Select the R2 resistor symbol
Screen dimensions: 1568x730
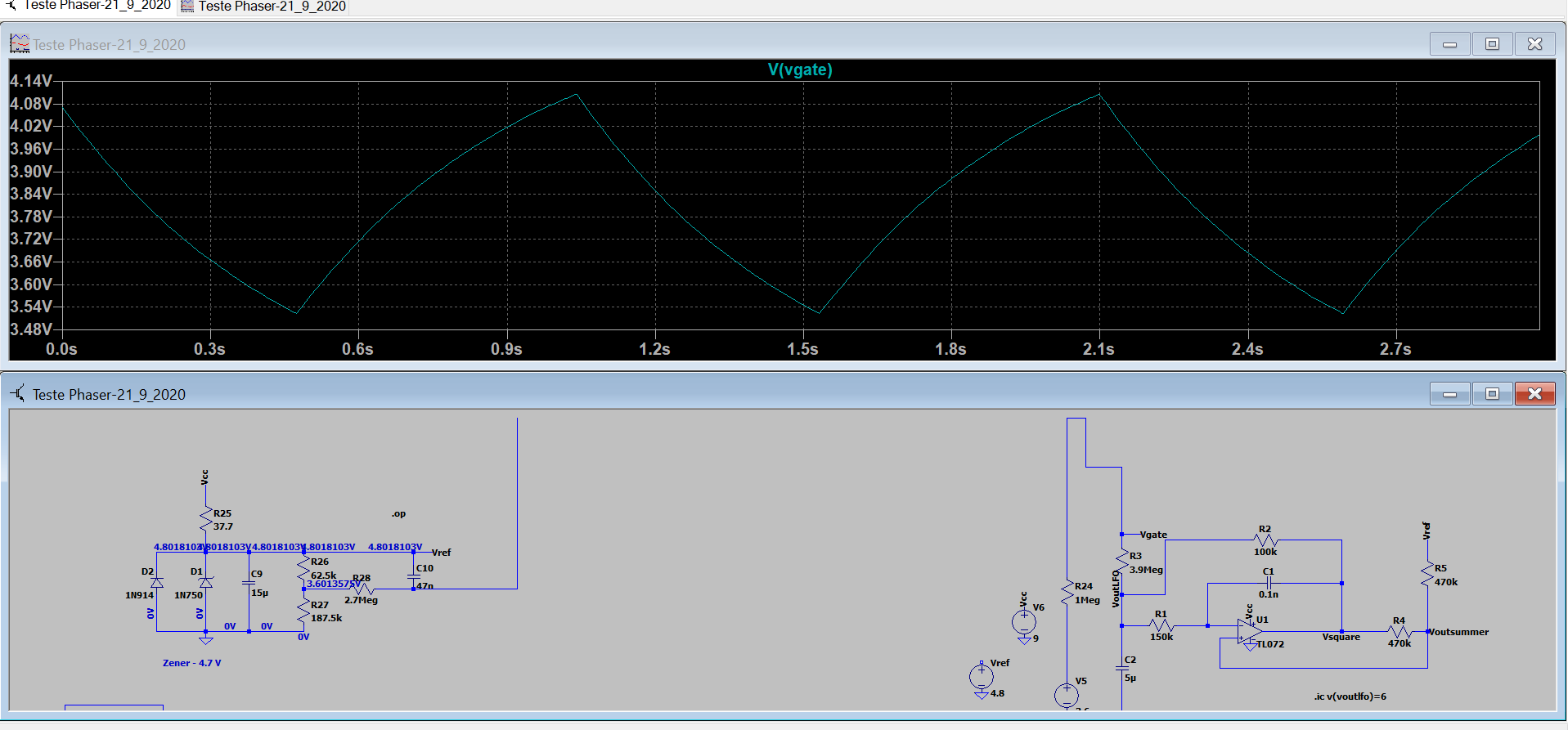[1266, 540]
